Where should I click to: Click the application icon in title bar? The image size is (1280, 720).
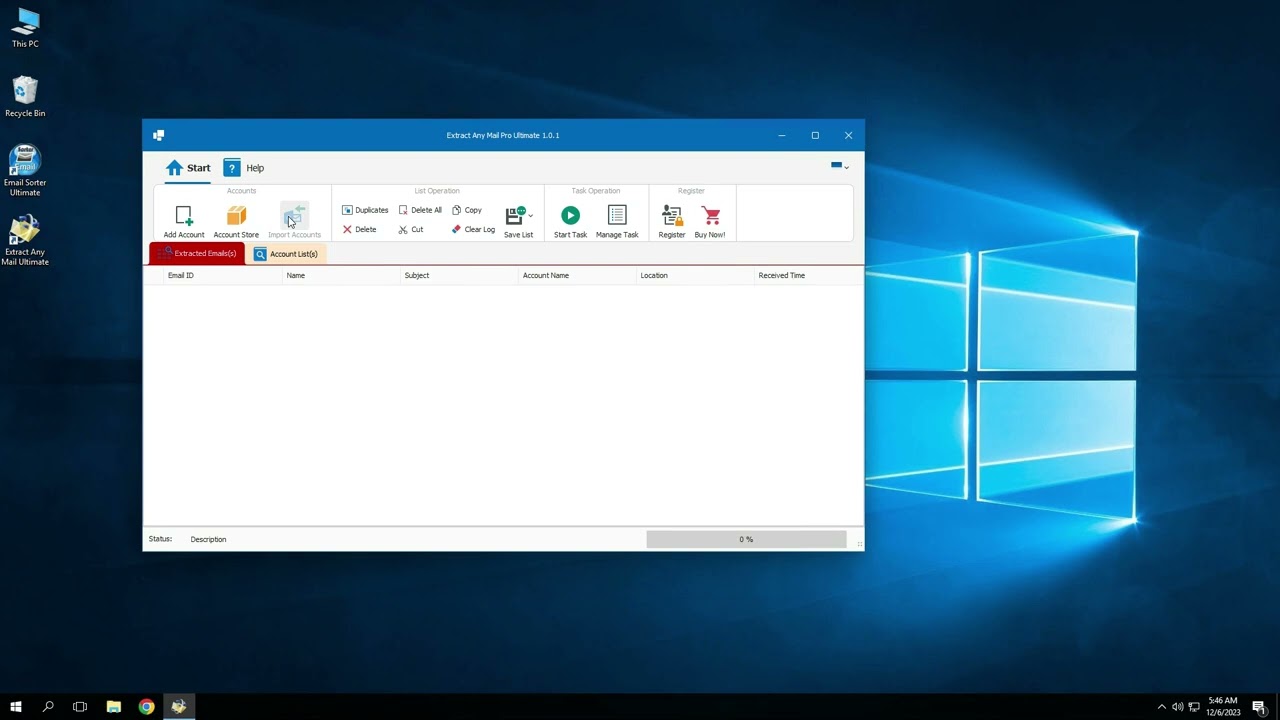point(158,135)
